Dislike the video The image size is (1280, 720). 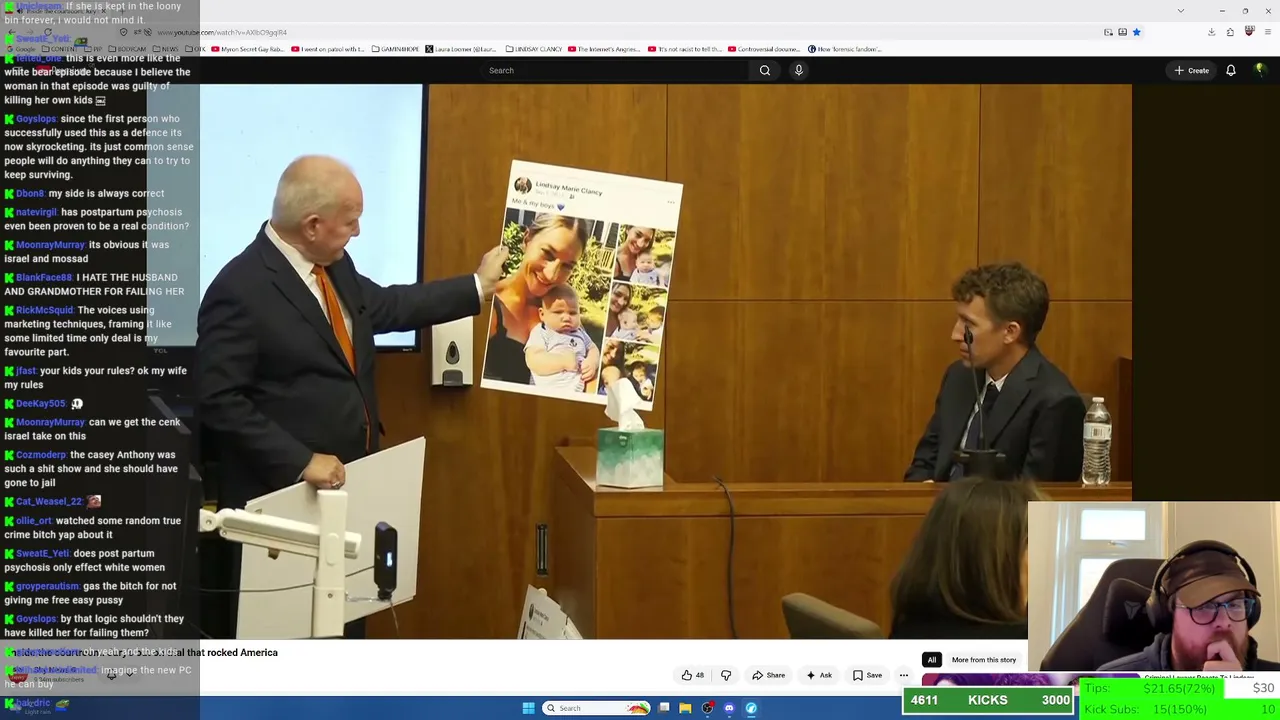click(726, 675)
